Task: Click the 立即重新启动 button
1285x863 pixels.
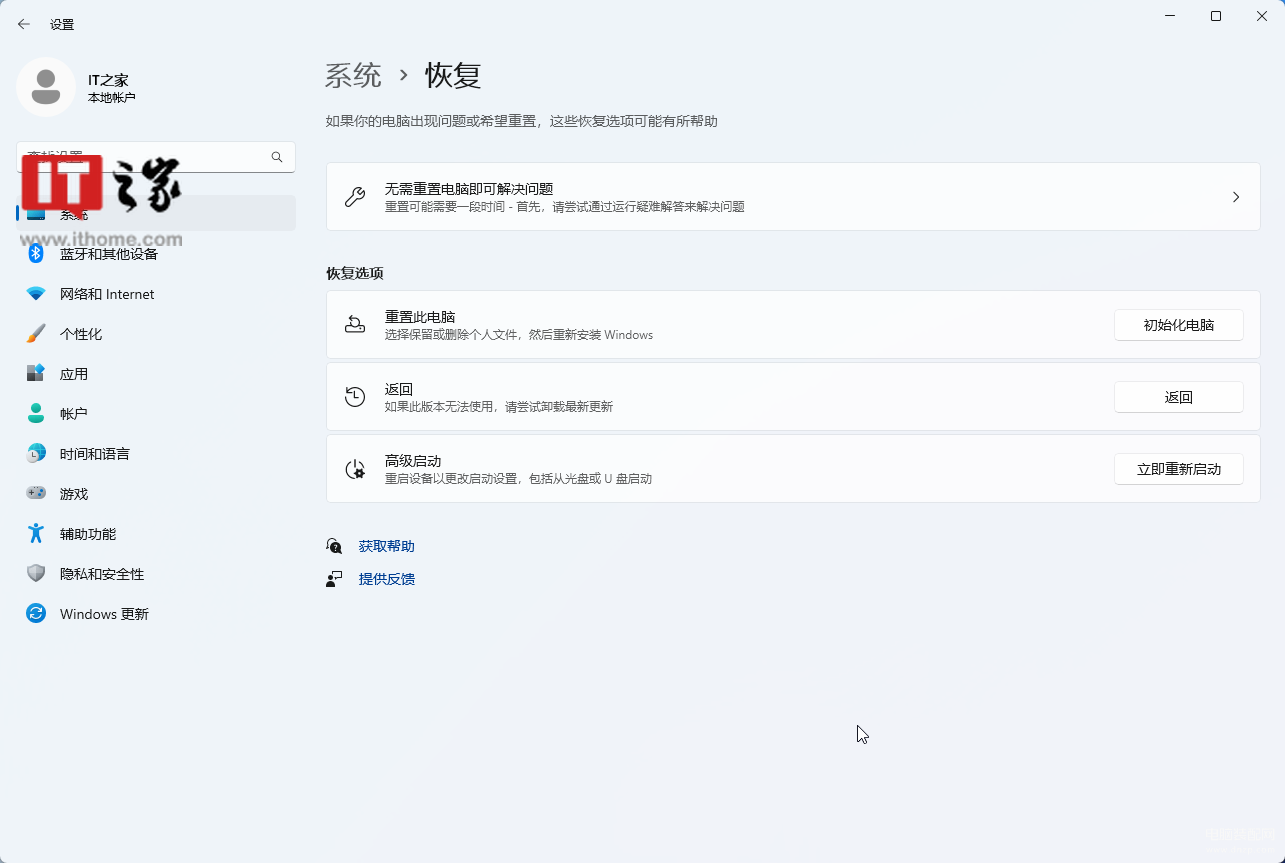Action: click(x=1179, y=469)
